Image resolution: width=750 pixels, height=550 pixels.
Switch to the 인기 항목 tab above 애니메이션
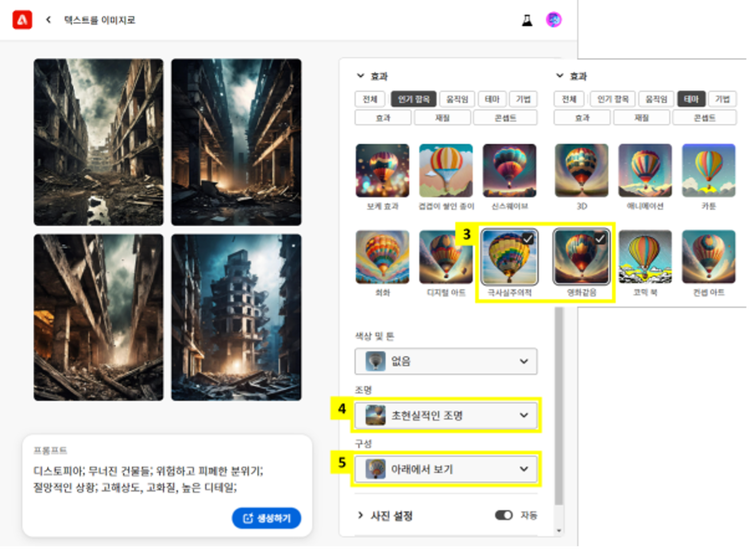pyautogui.click(x=612, y=99)
